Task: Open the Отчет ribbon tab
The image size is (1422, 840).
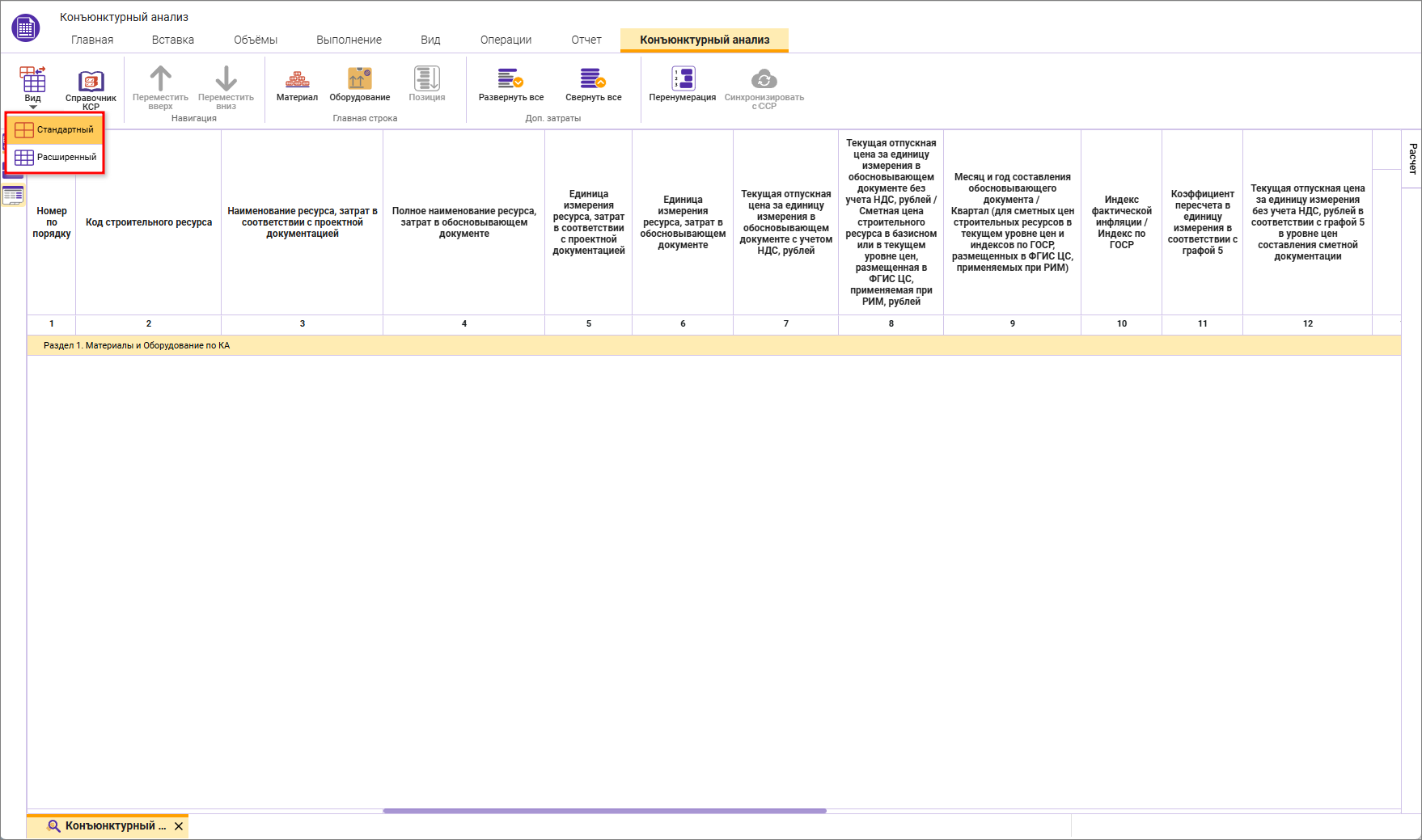Action: click(586, 40)
